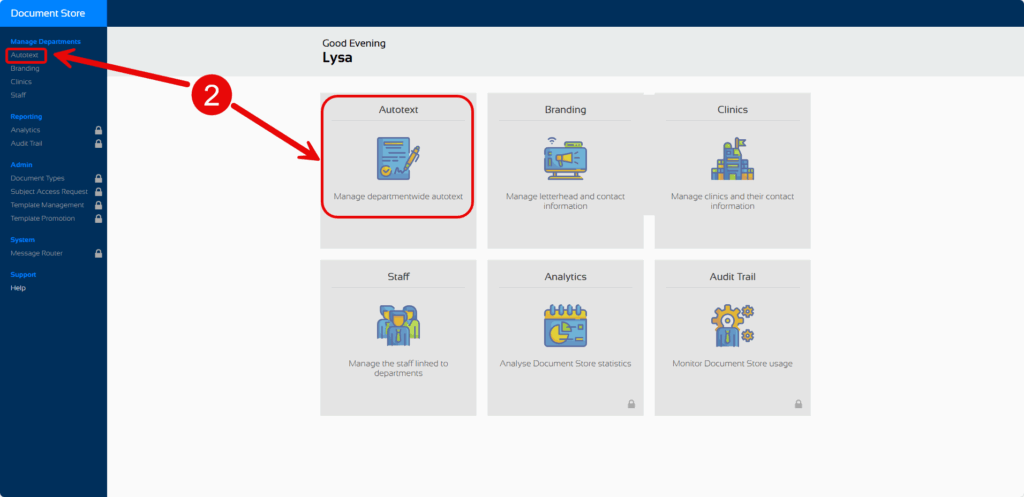Open Help under Support
Image resolution: width=1024 pixels, height=497 pixels.
[18, 288]
